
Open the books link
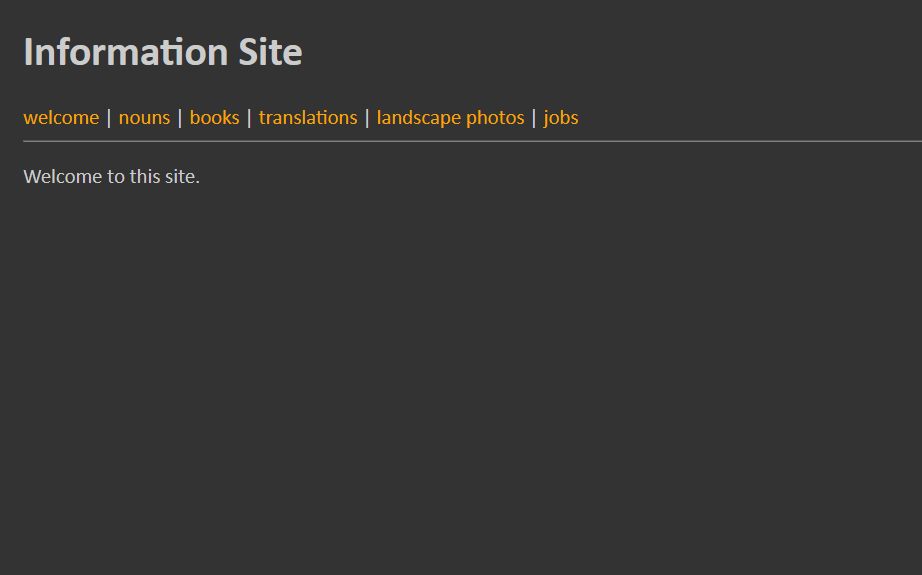point(215,118)
